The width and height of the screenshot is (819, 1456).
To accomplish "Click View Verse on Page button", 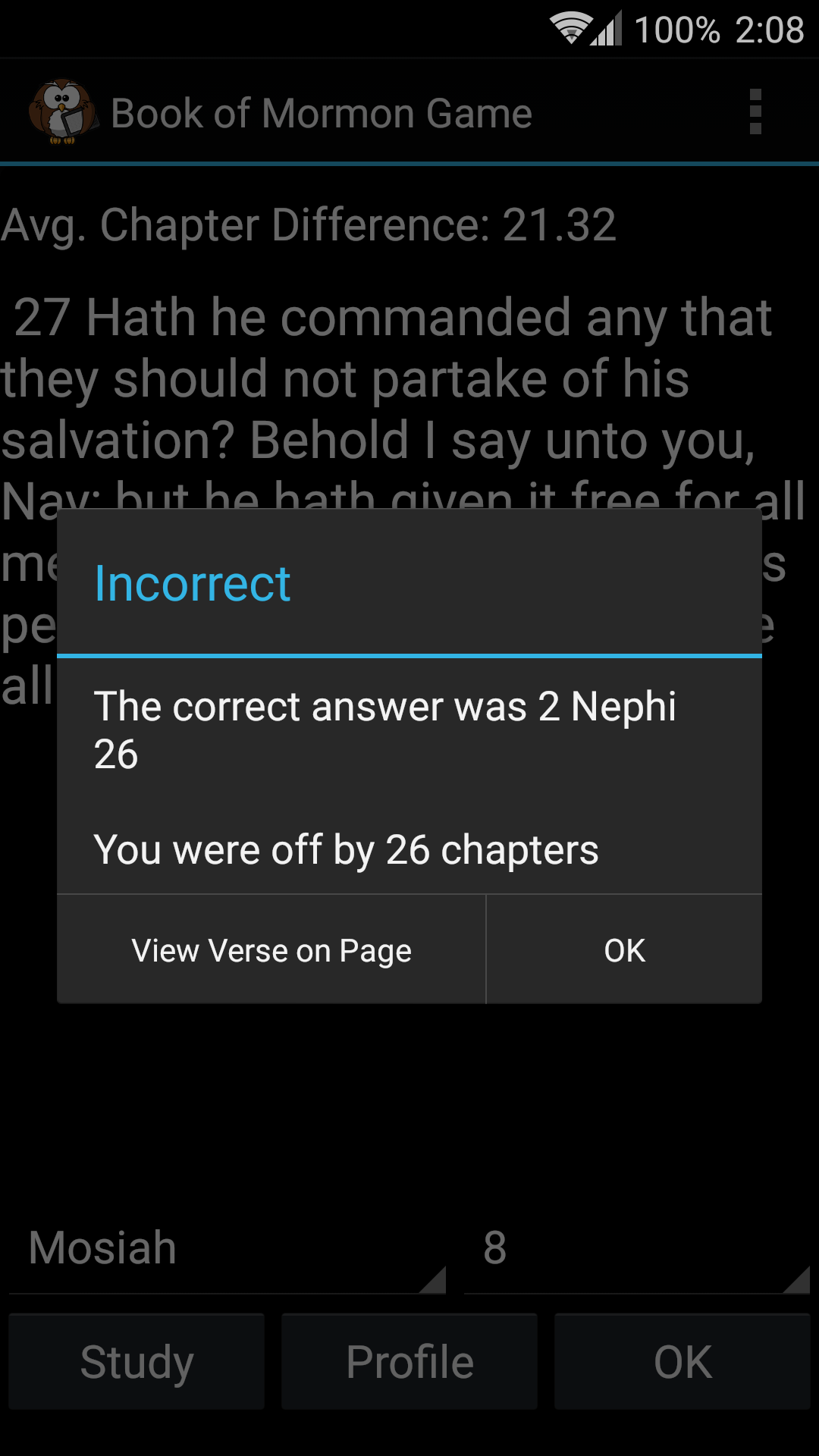I will [271, 949].
